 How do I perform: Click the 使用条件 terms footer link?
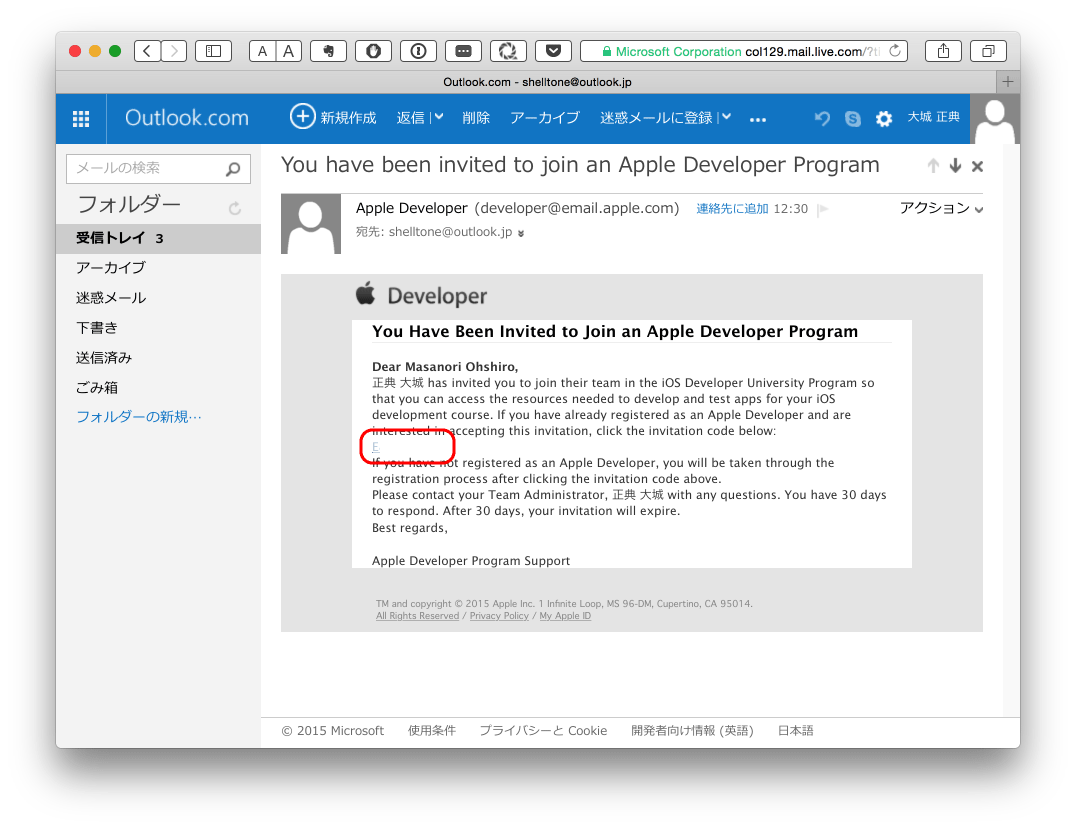coord(432,731)
